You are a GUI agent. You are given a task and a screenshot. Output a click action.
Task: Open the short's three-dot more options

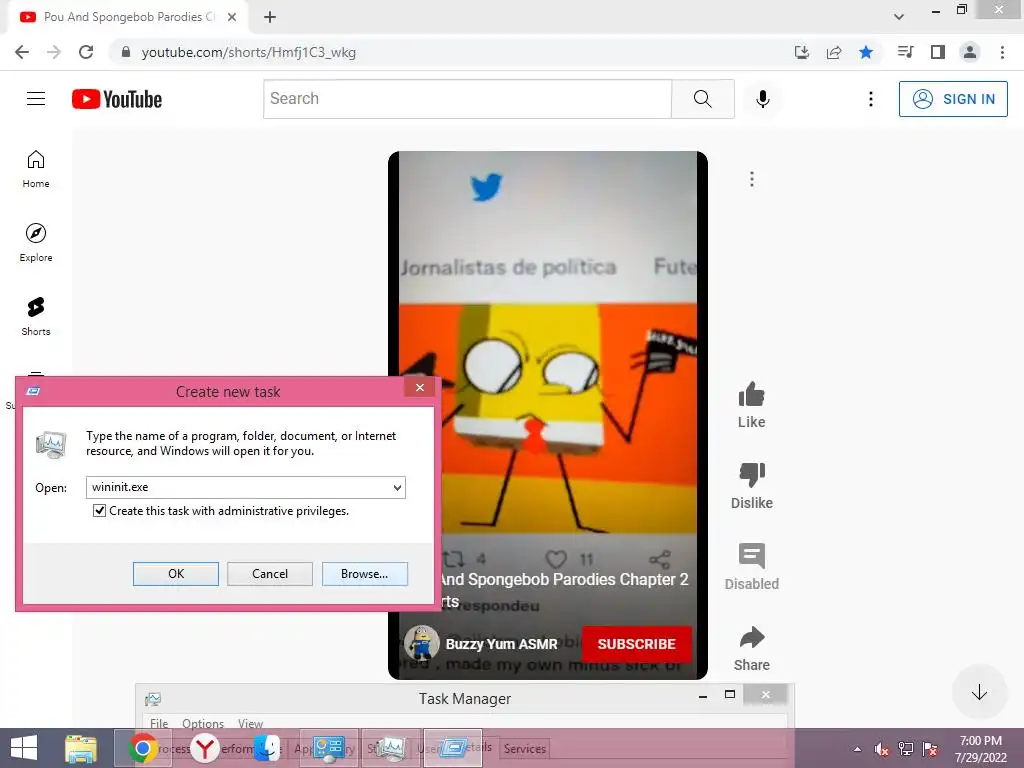(752, 179)
